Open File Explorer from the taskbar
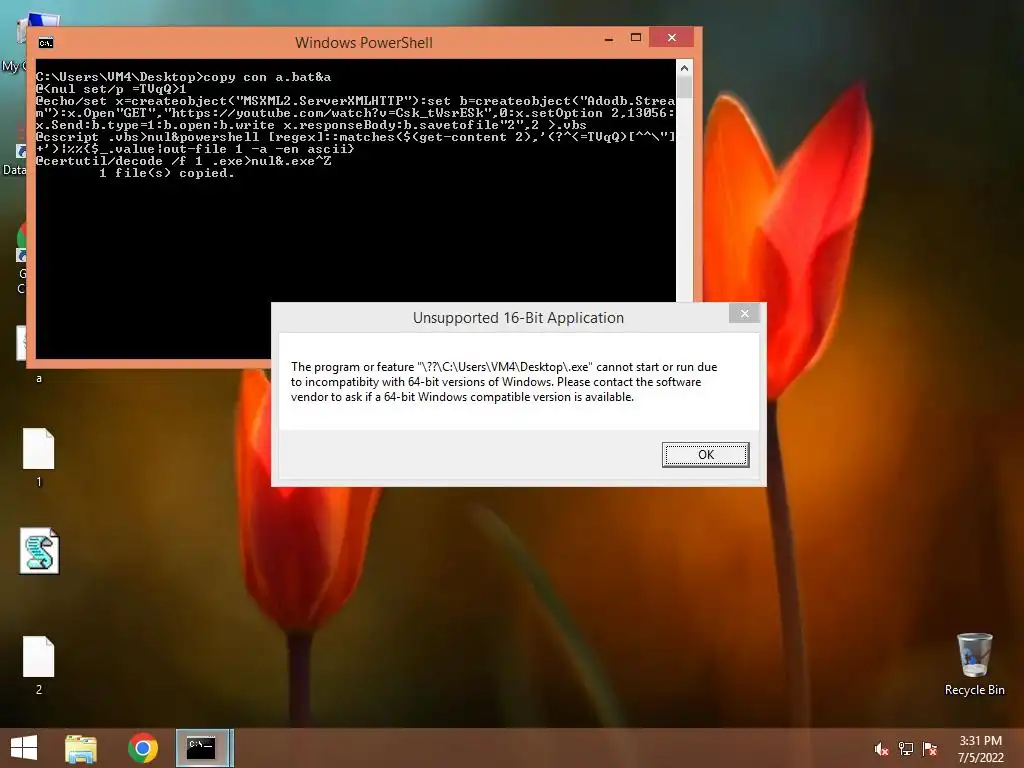The width and height of the screenshot is (1024, 768). [81, 748]
